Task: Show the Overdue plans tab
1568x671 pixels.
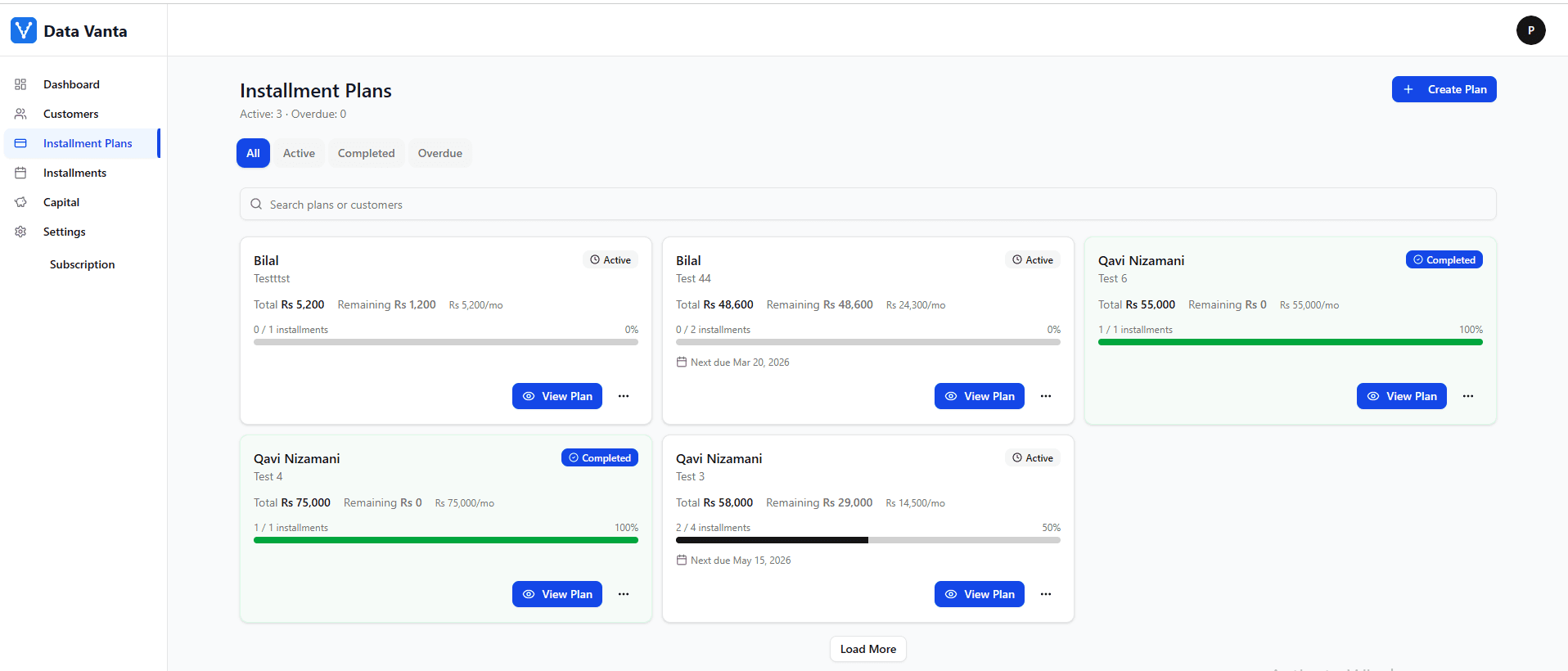Action: tap(439, 153)
